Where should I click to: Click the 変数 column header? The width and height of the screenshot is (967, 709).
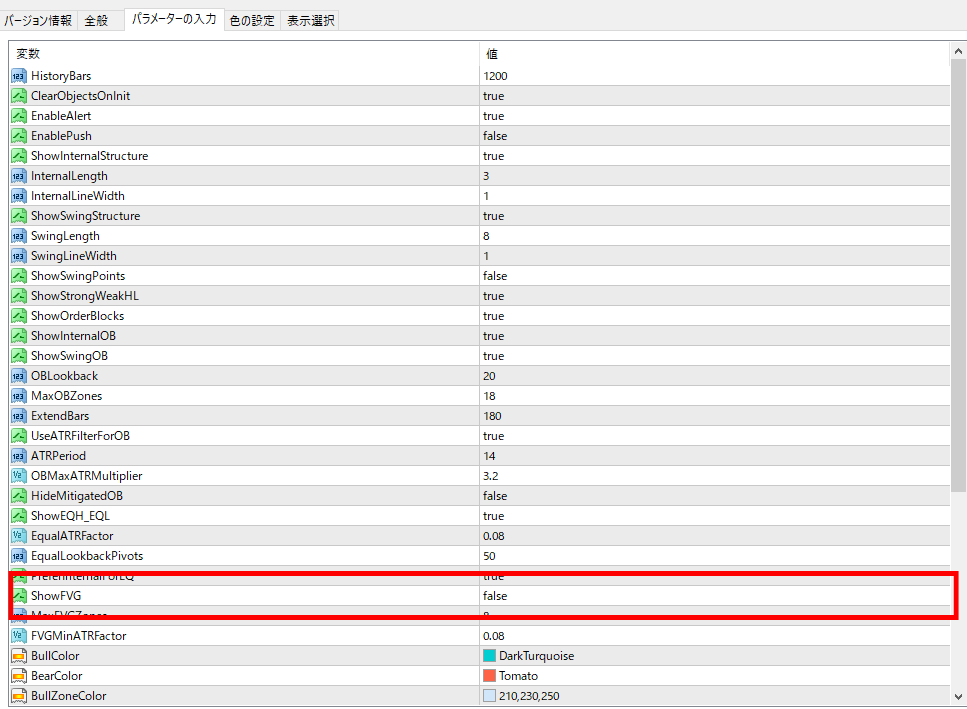click(x=28, y=54)
